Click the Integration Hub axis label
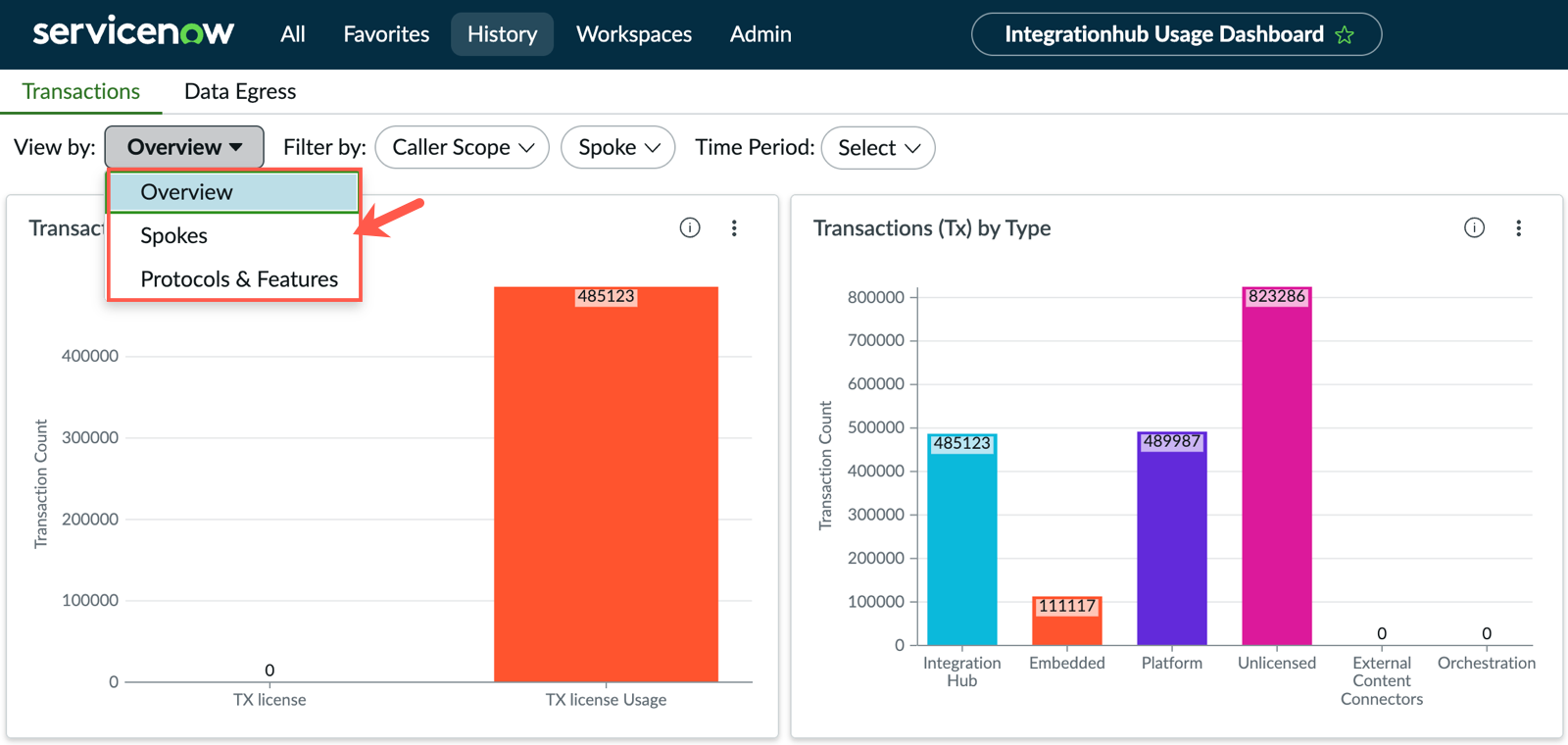This screenshot has height=745, width=1568. (x=961, y=671)
